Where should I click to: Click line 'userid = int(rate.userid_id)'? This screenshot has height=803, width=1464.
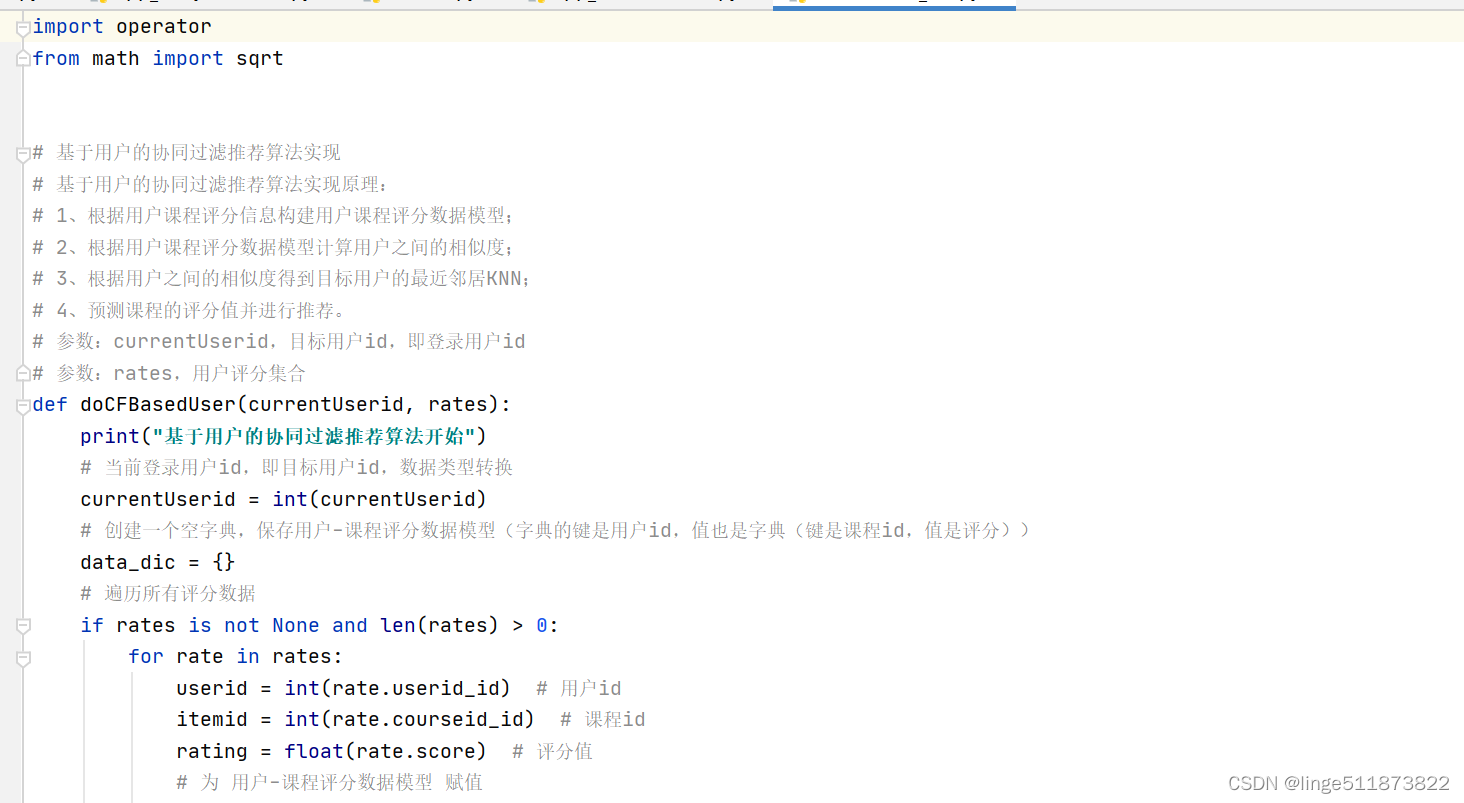point(343,688)
